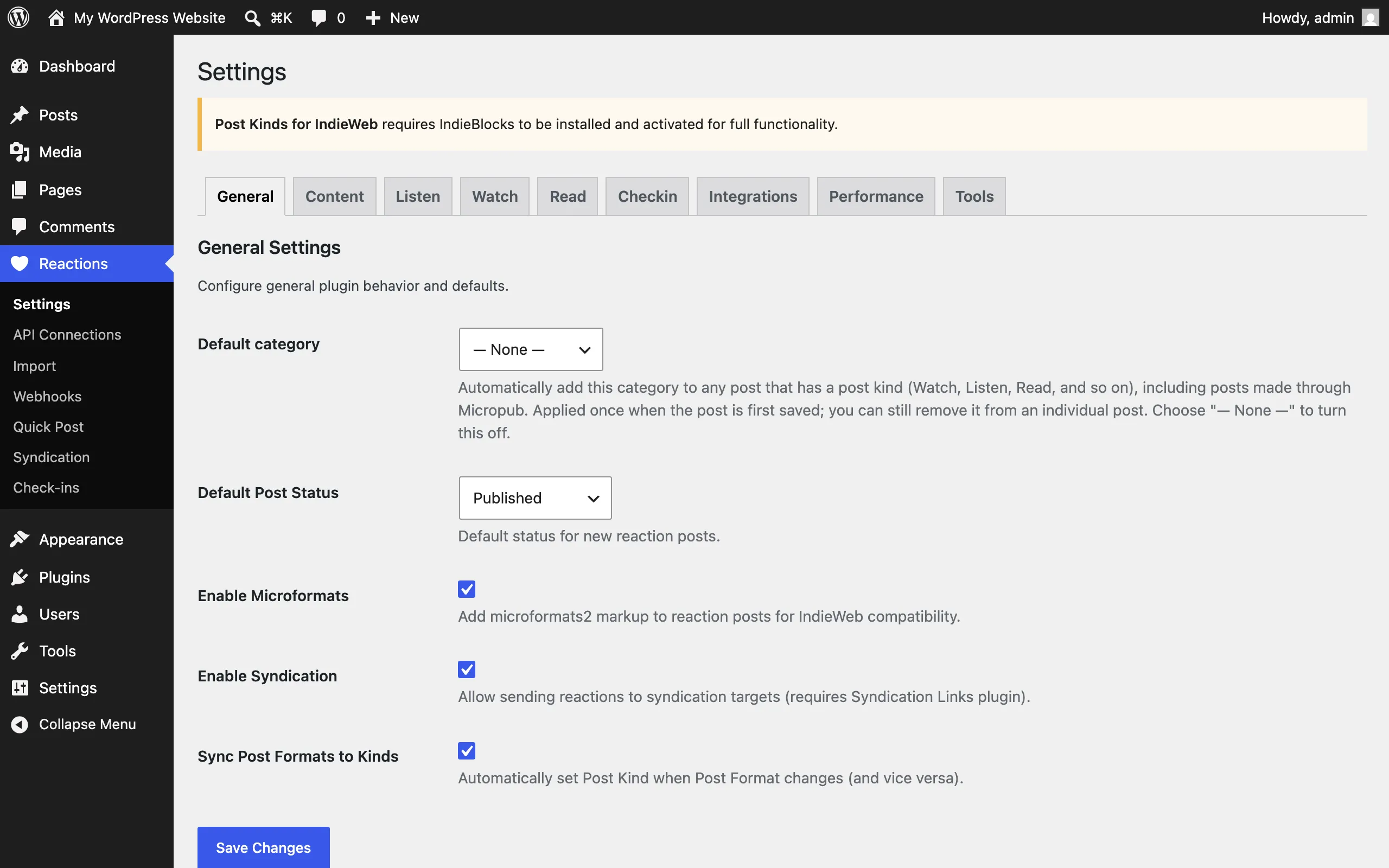Click Collapse Menu label

(x=87, y=724)
